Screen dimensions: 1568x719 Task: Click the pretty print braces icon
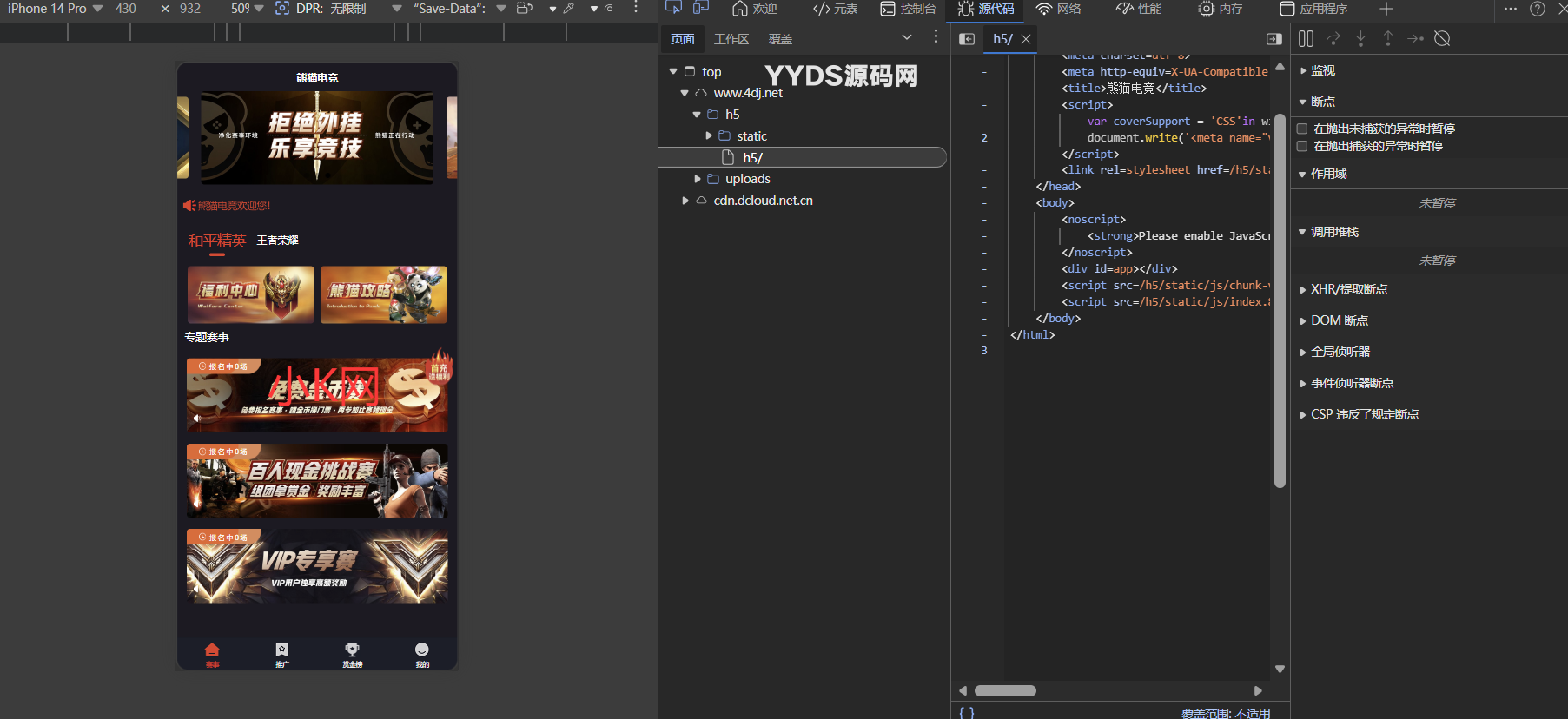(x=967, y=712)
